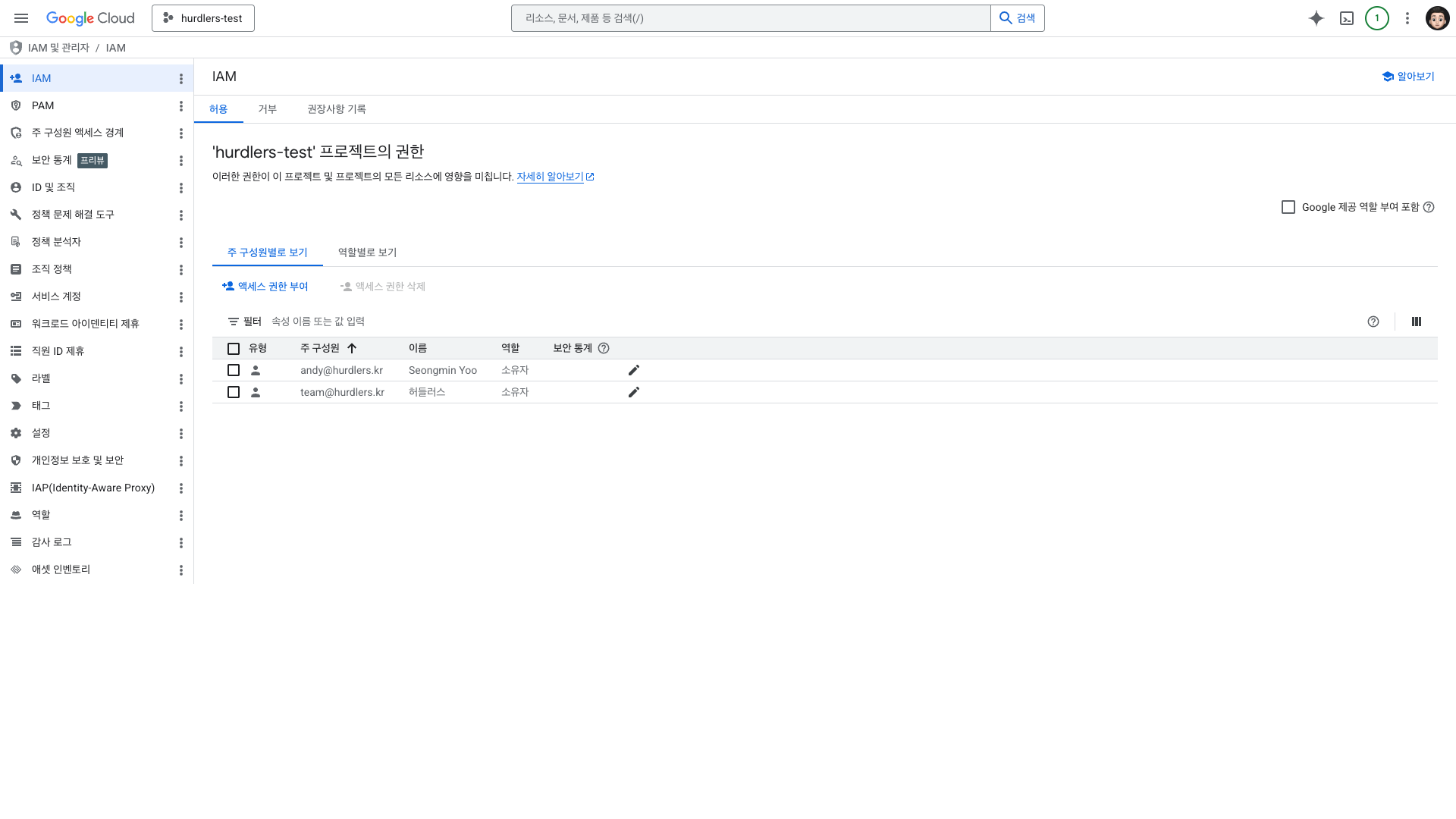1456x819 pixels.
Task: Select 역할별로 보기 view tab
Action: coord(368,253)
